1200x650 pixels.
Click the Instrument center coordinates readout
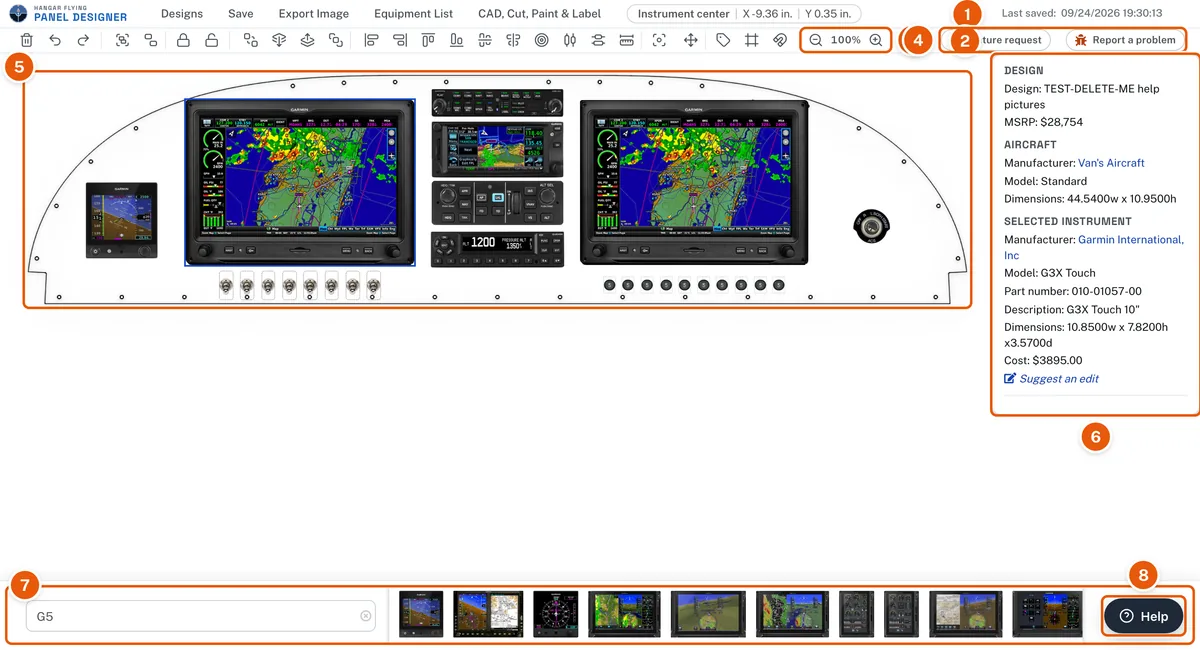click(x=744, y=14)
